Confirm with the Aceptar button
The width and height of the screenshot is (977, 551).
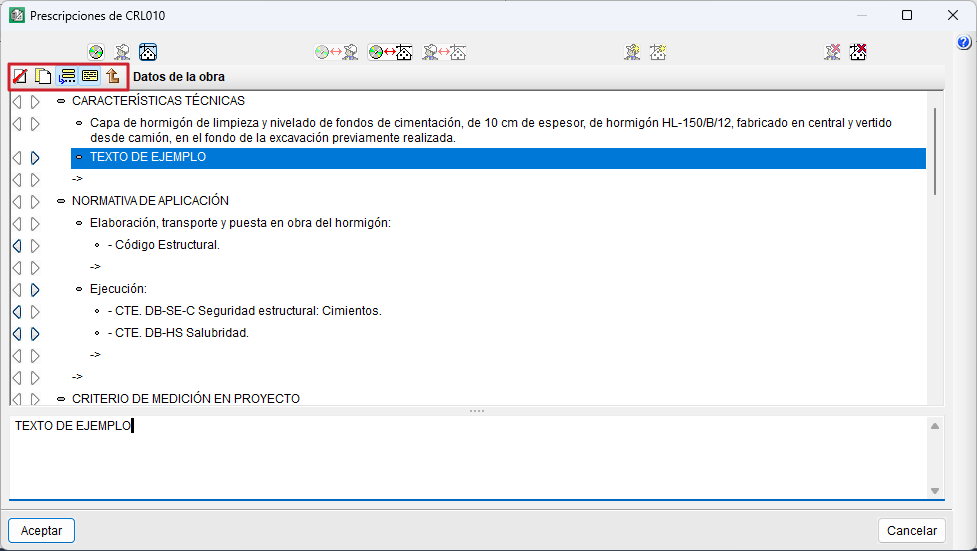point(41,530)
